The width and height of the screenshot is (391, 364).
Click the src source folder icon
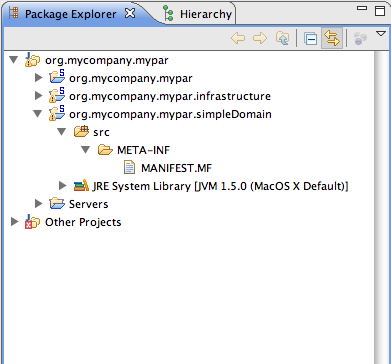click(x=81, y=132)
